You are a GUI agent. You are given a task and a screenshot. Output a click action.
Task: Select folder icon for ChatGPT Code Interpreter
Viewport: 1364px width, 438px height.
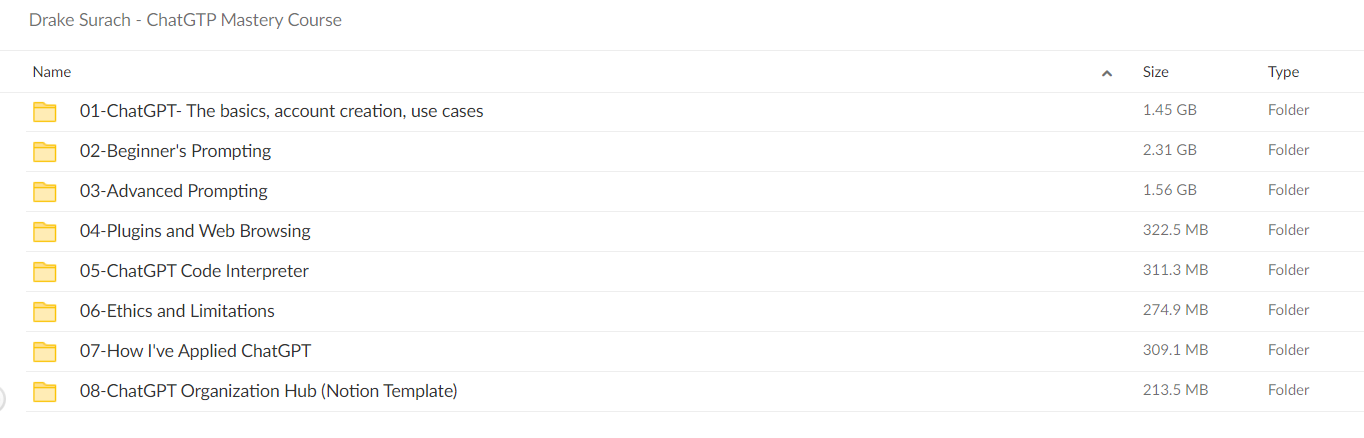(x=44, y=271)
